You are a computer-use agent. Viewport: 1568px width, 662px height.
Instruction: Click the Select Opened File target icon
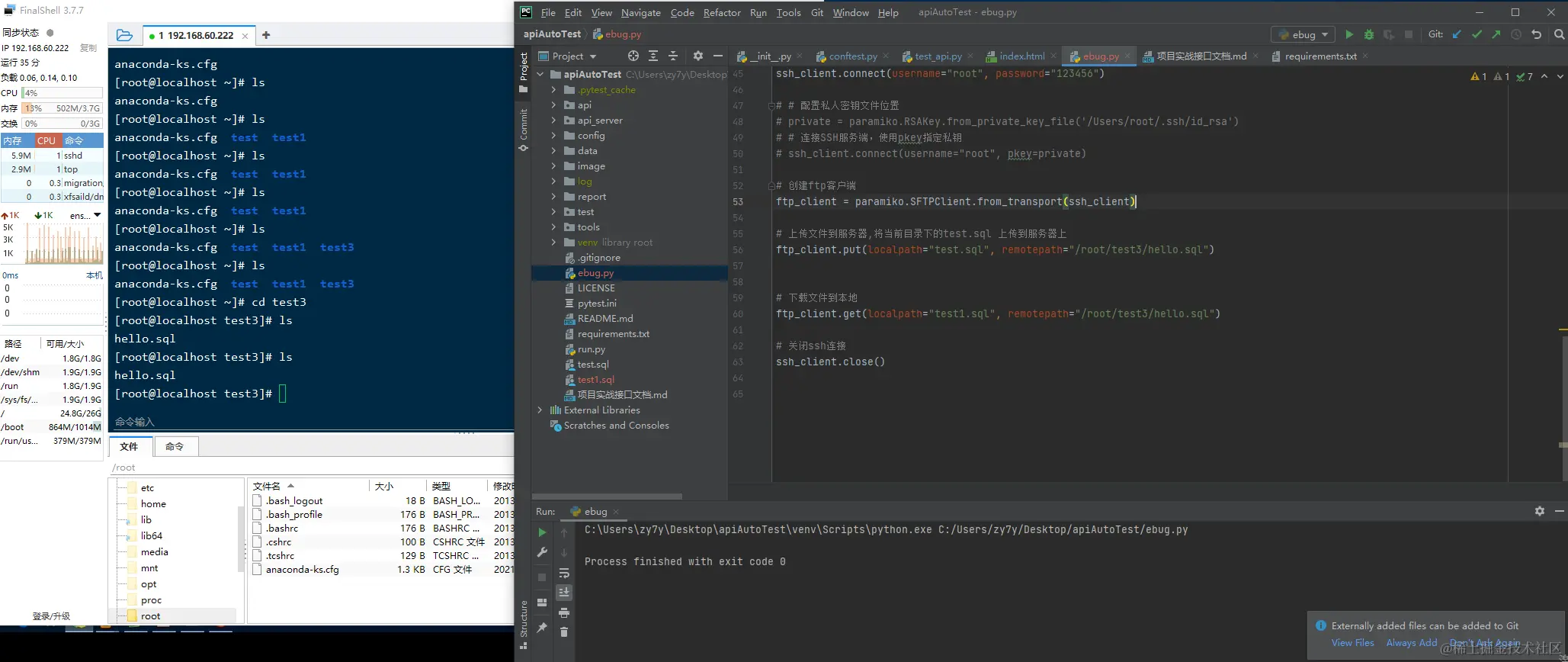click(633, 56)
